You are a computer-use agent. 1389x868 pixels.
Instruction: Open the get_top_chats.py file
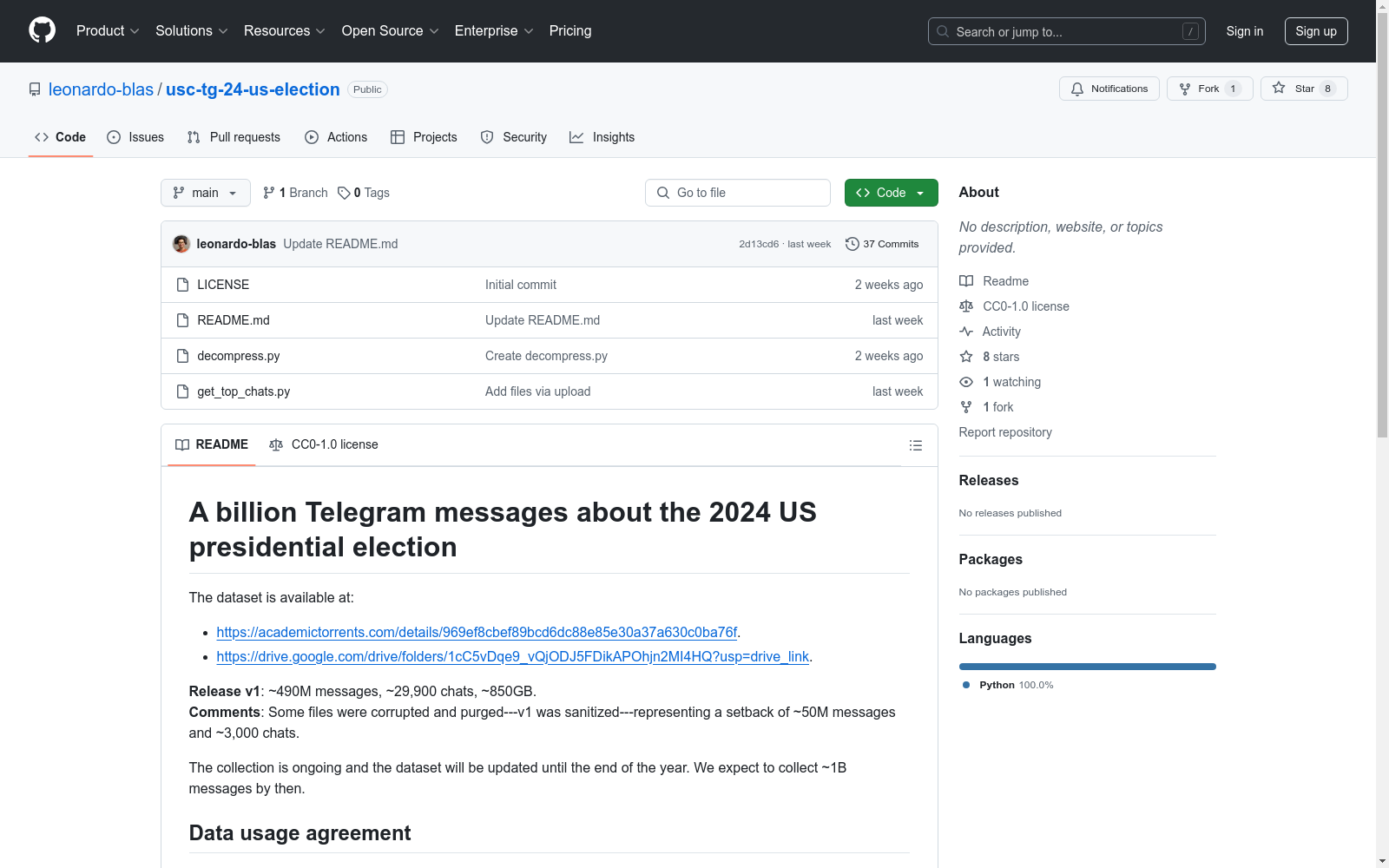click(x=244, y=391)
